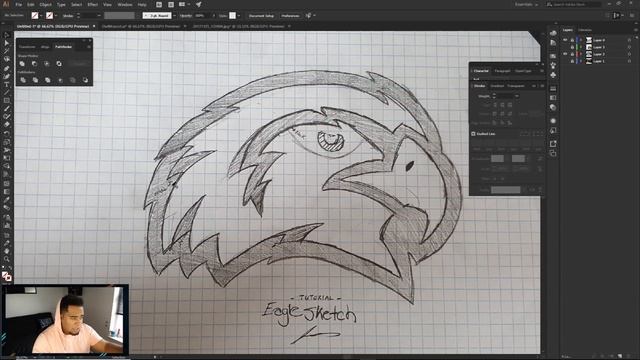Viewport: 640px width, 360px height.
Task: Click the Fill color swatch in control bar
Action: point(35,16)
